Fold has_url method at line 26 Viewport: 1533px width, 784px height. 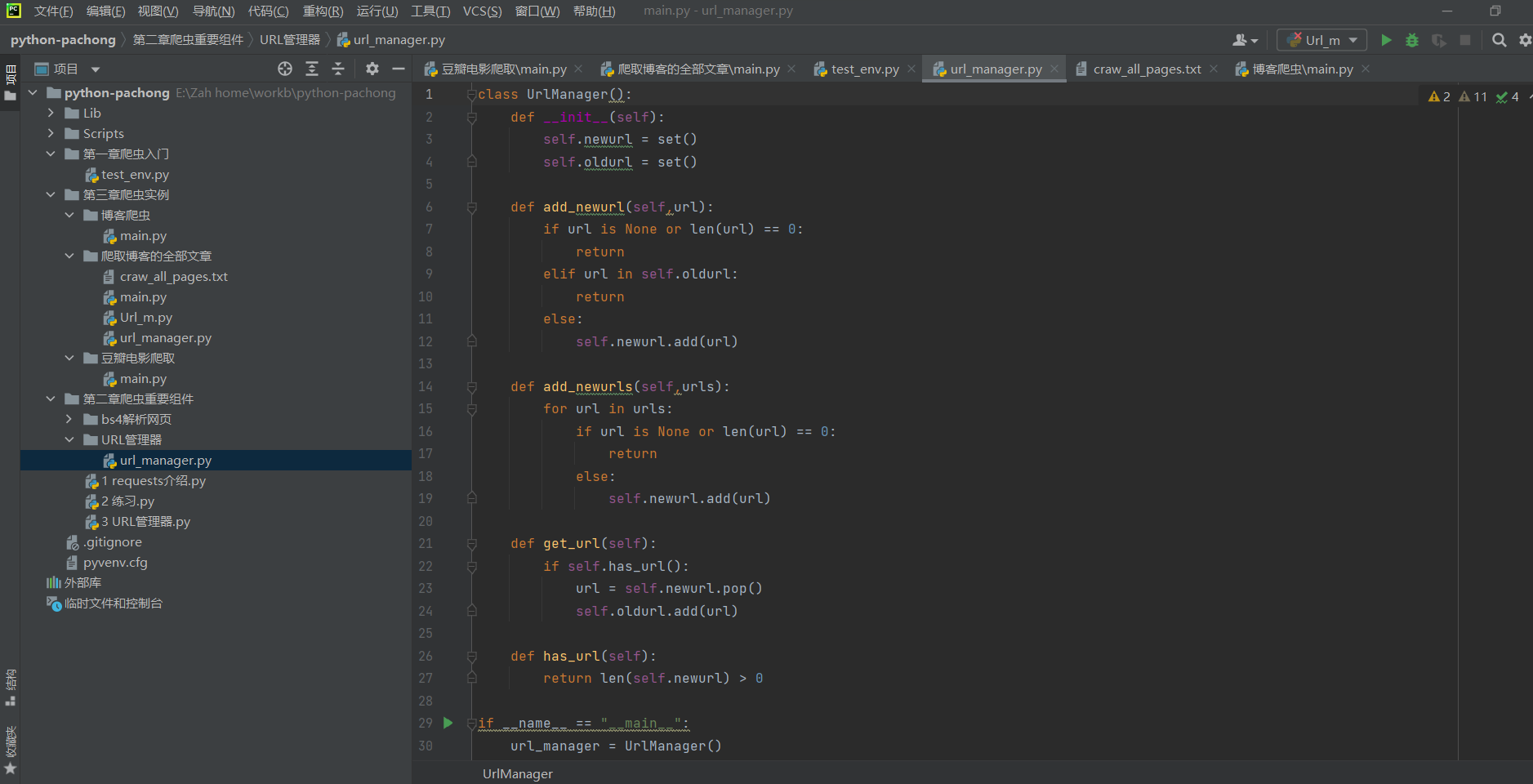pyautogui.click(x=471, y=657)
